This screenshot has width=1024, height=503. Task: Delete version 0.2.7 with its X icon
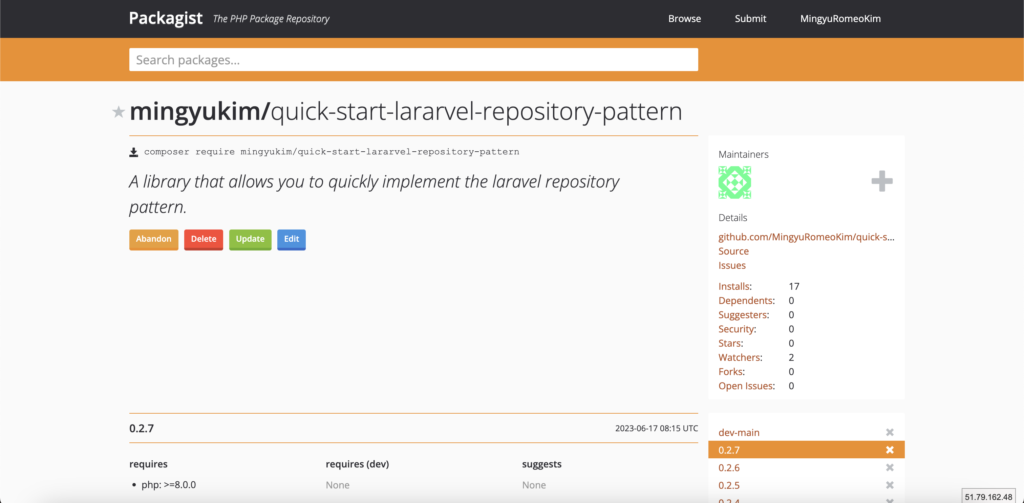(889, 450)
